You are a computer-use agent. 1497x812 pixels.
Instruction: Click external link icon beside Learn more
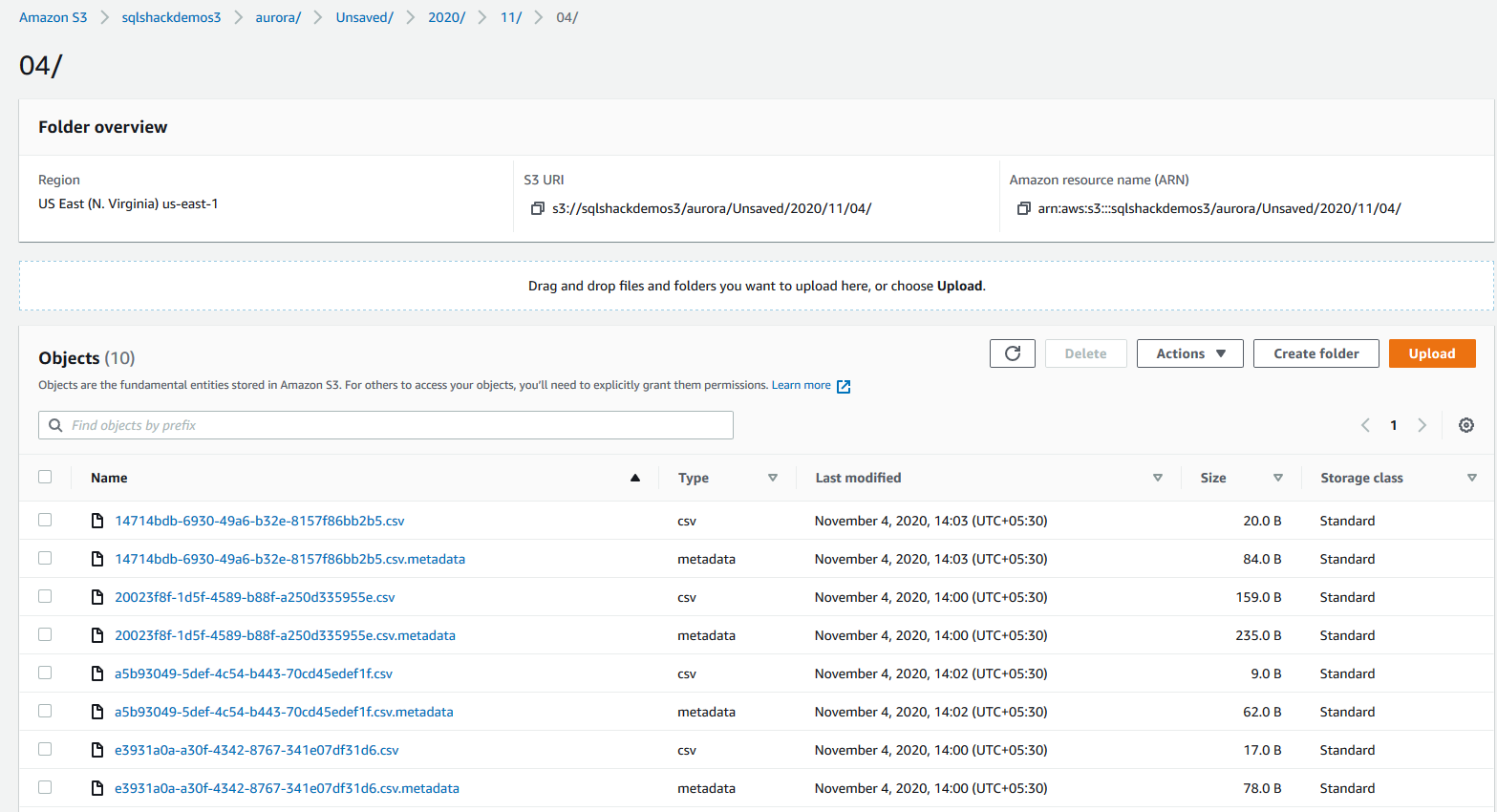(x=844, y=386)
